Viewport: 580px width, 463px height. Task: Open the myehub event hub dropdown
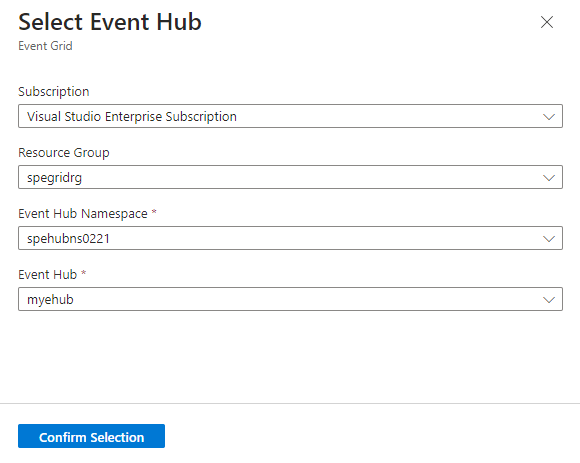pyautogui.click(x=290, y=299)
